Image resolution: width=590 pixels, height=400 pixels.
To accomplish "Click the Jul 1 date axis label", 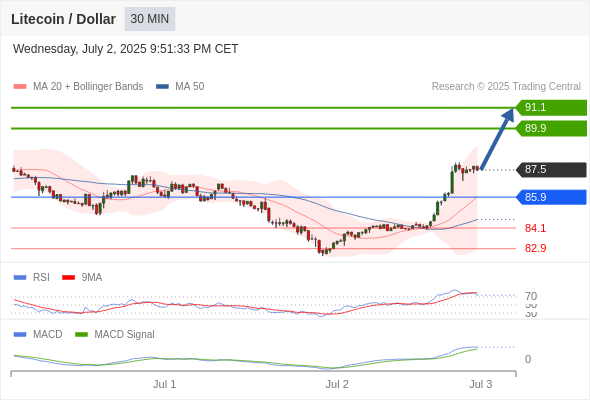I will coord(164,384).
